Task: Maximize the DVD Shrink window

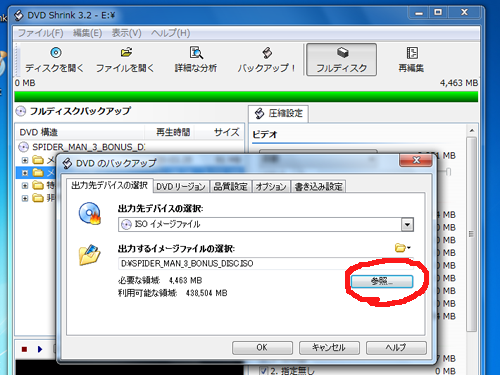Action: coord(438,12)
